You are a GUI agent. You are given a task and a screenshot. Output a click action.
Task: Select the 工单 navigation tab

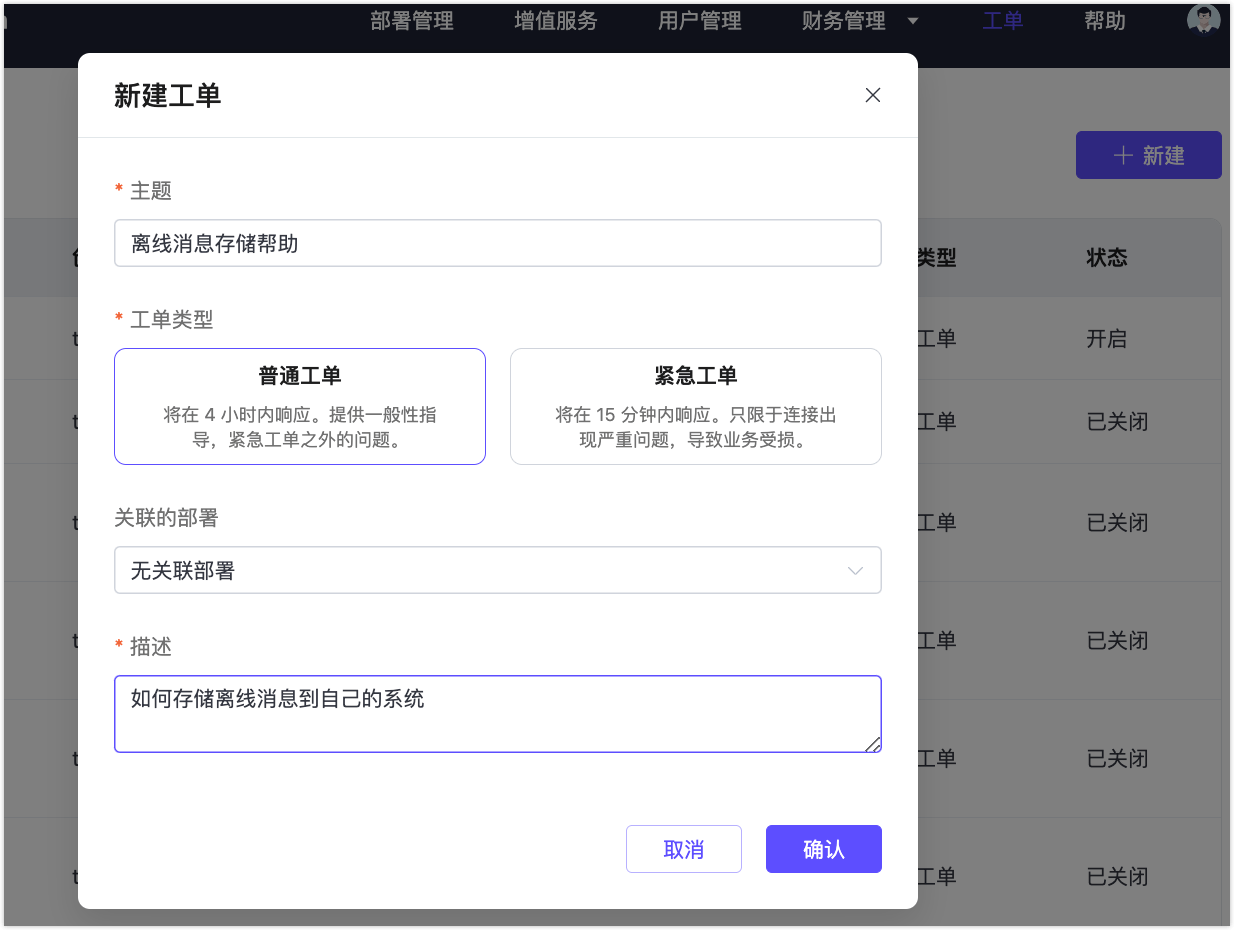(1002, 21)
